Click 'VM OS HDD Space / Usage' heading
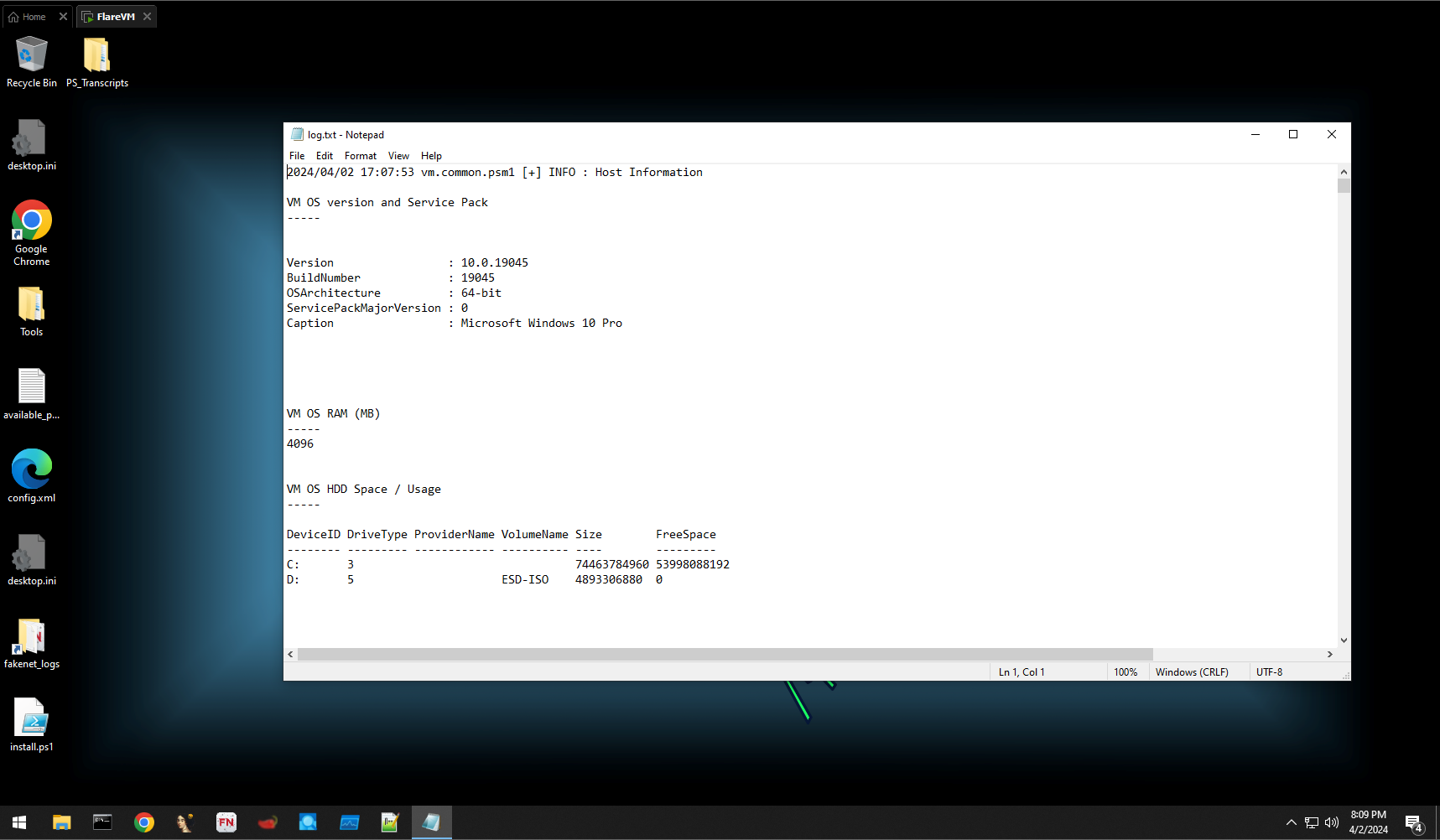Screen dimensions: 1440x840 coord(364,490)
